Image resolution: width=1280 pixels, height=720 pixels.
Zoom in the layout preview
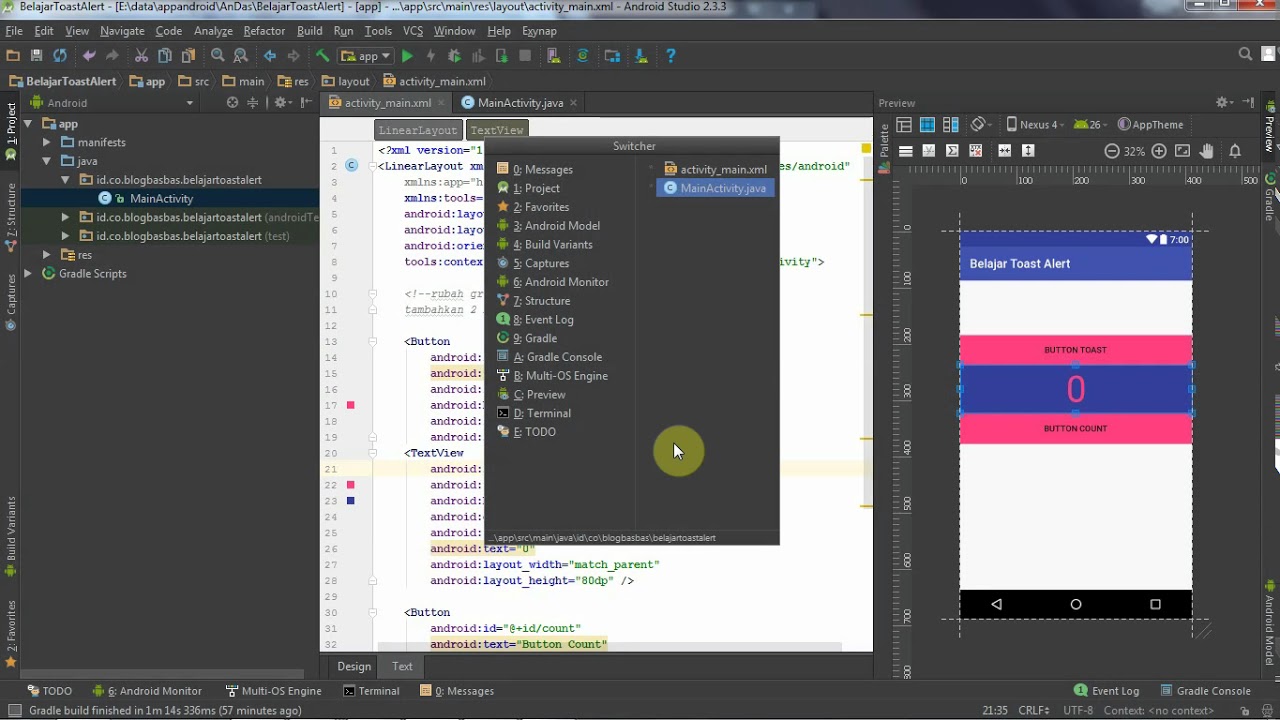point(1158,151)
